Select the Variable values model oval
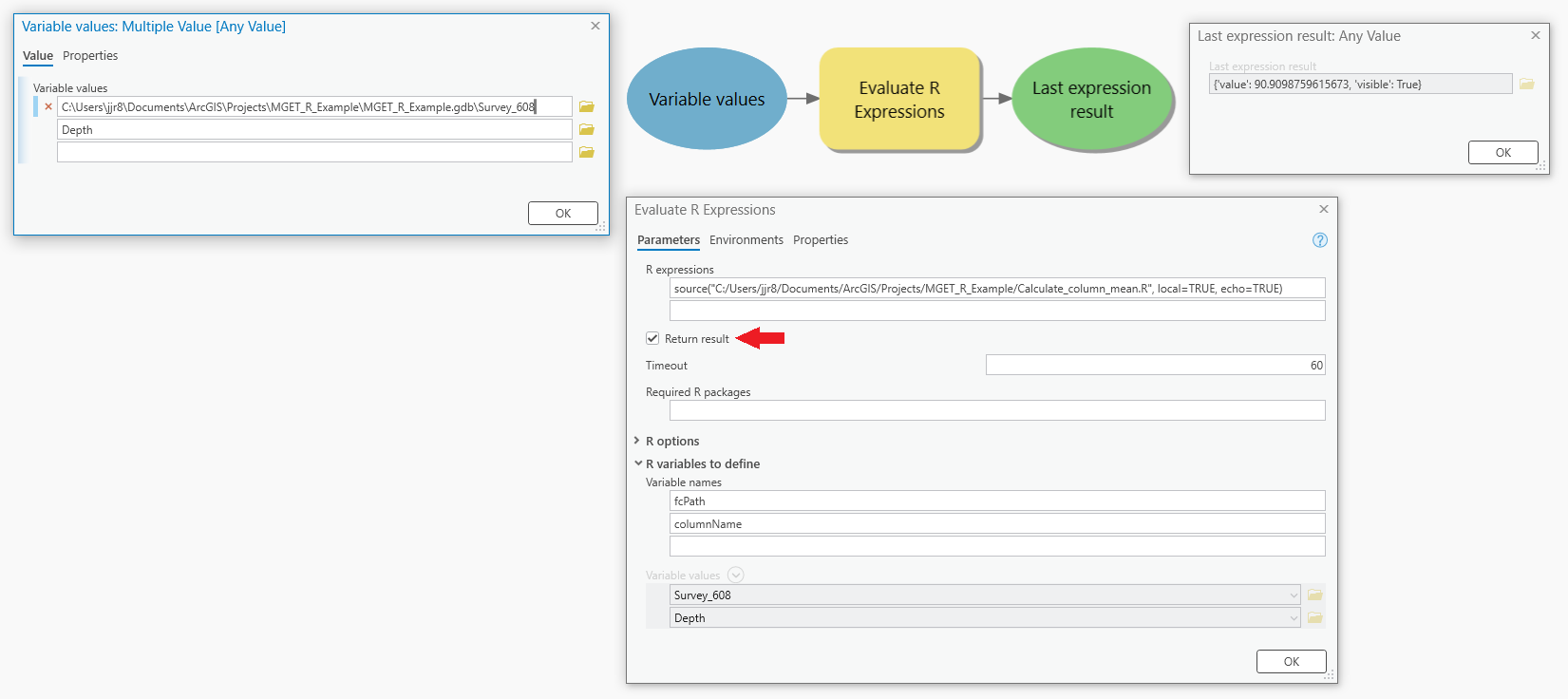 point(707,99)
